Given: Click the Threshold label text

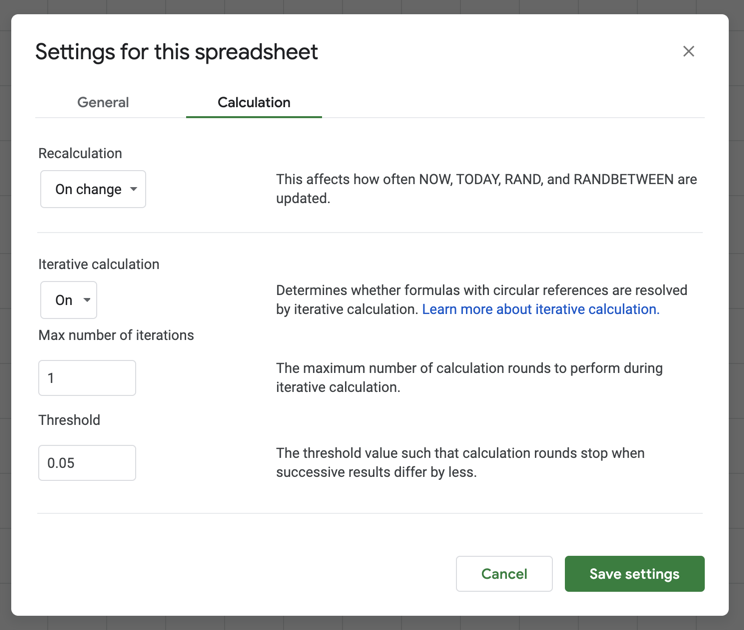Looking at the screenshot, I should 69,420.
